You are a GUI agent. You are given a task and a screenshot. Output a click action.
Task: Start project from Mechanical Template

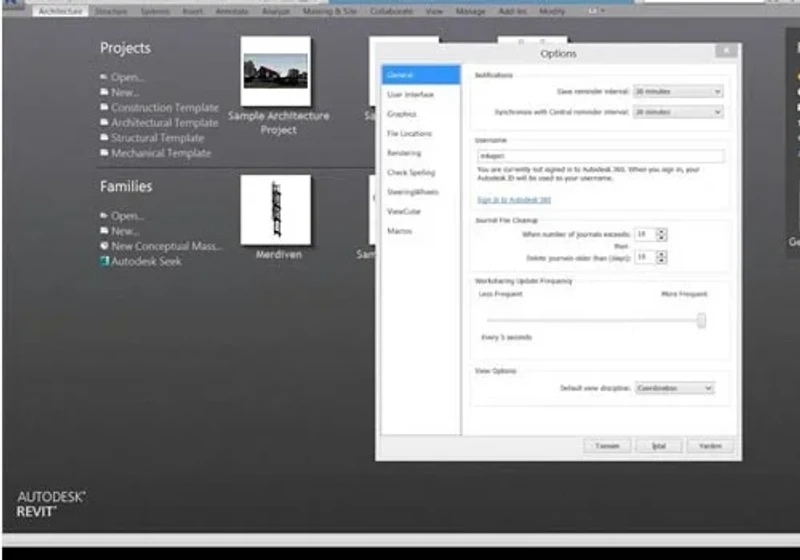[x=161, y=153]
